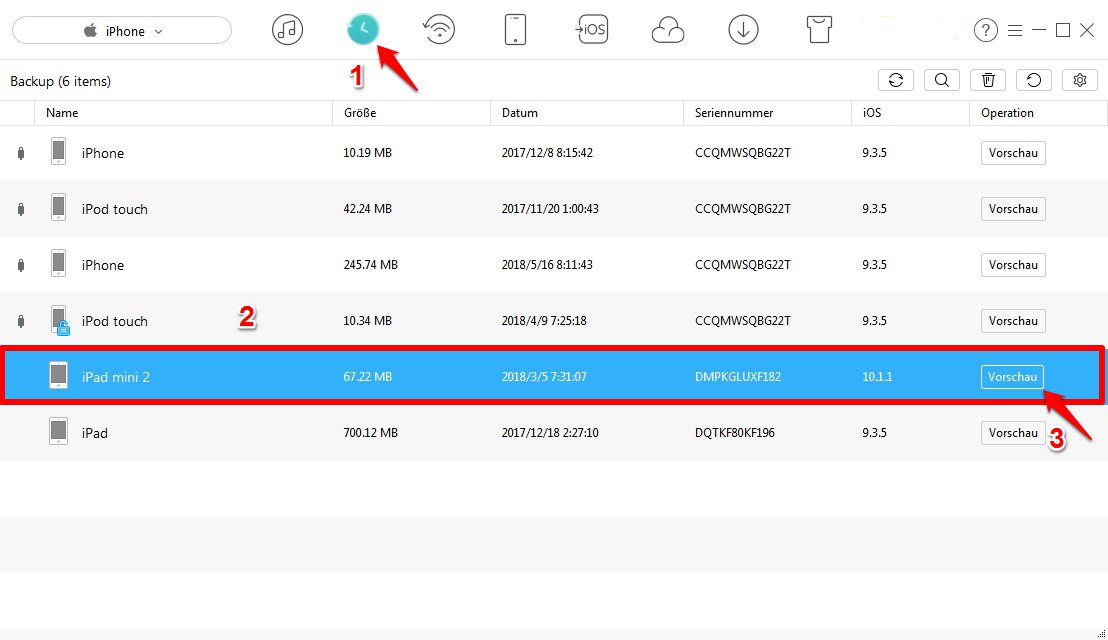This screenshot has height=640, width=1108.
Task: Open the backup manager clock icon
Action: point(363,30)
